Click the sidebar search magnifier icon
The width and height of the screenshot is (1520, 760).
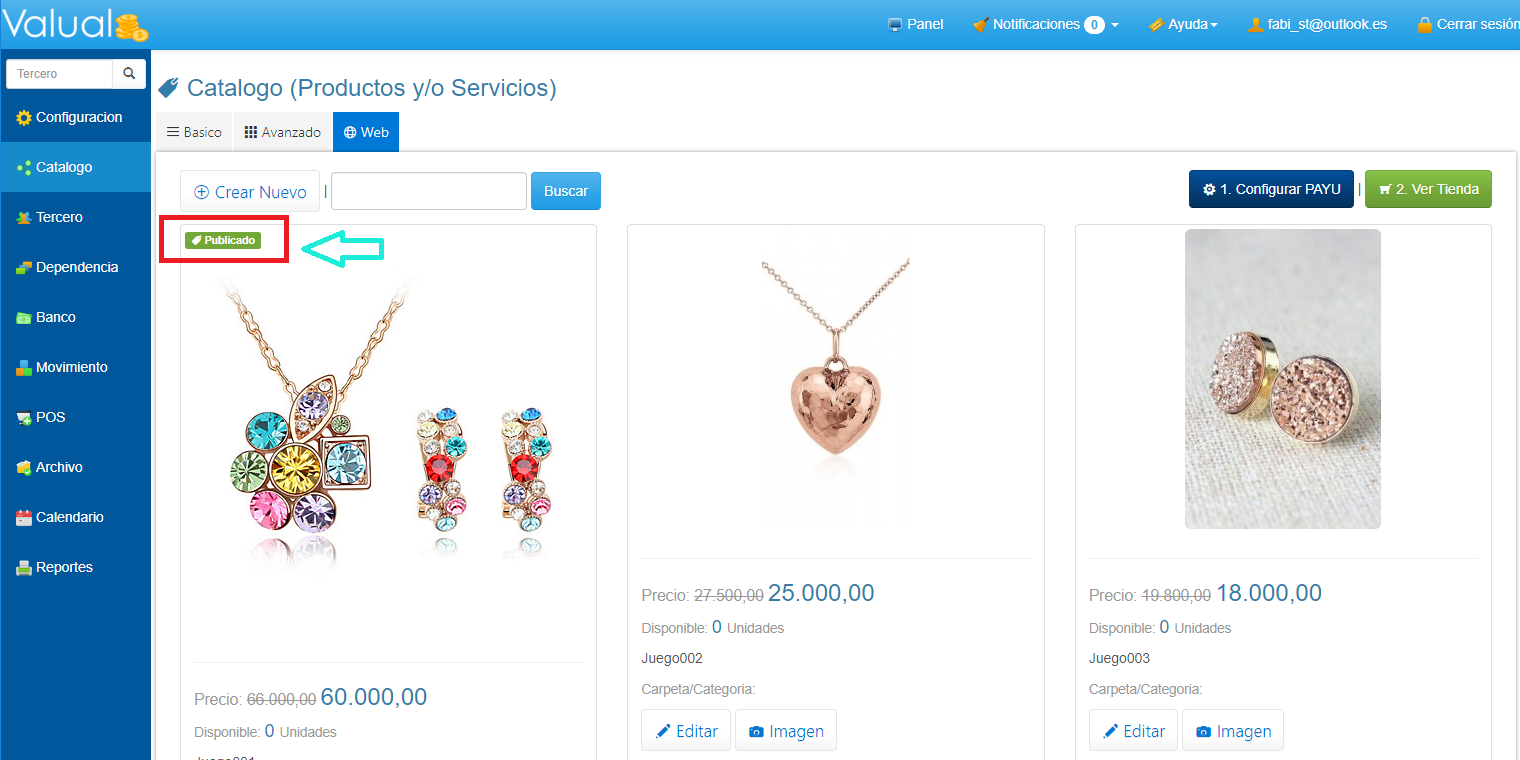(x=129, y=74)
